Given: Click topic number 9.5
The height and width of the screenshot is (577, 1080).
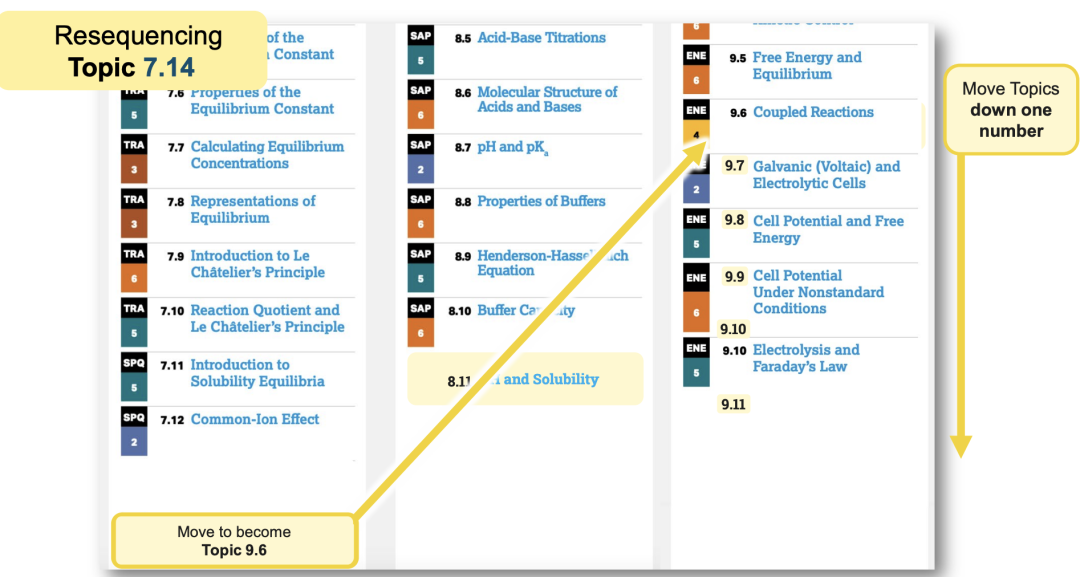Looking at the screenshot, I should click(738, 59).
